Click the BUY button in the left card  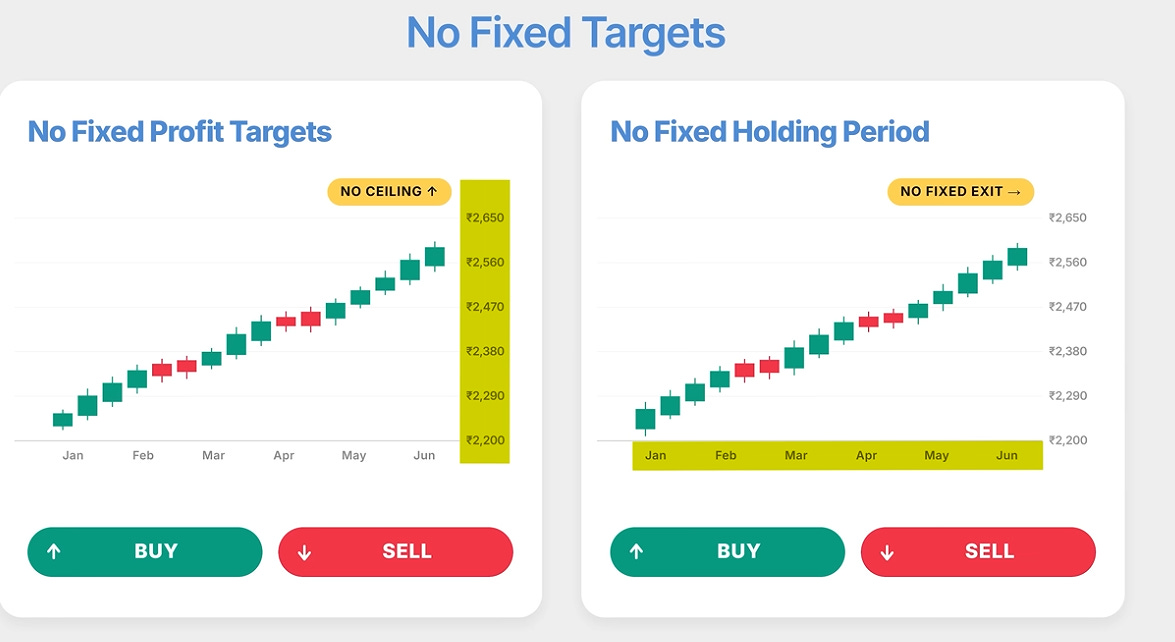point(145,552)
